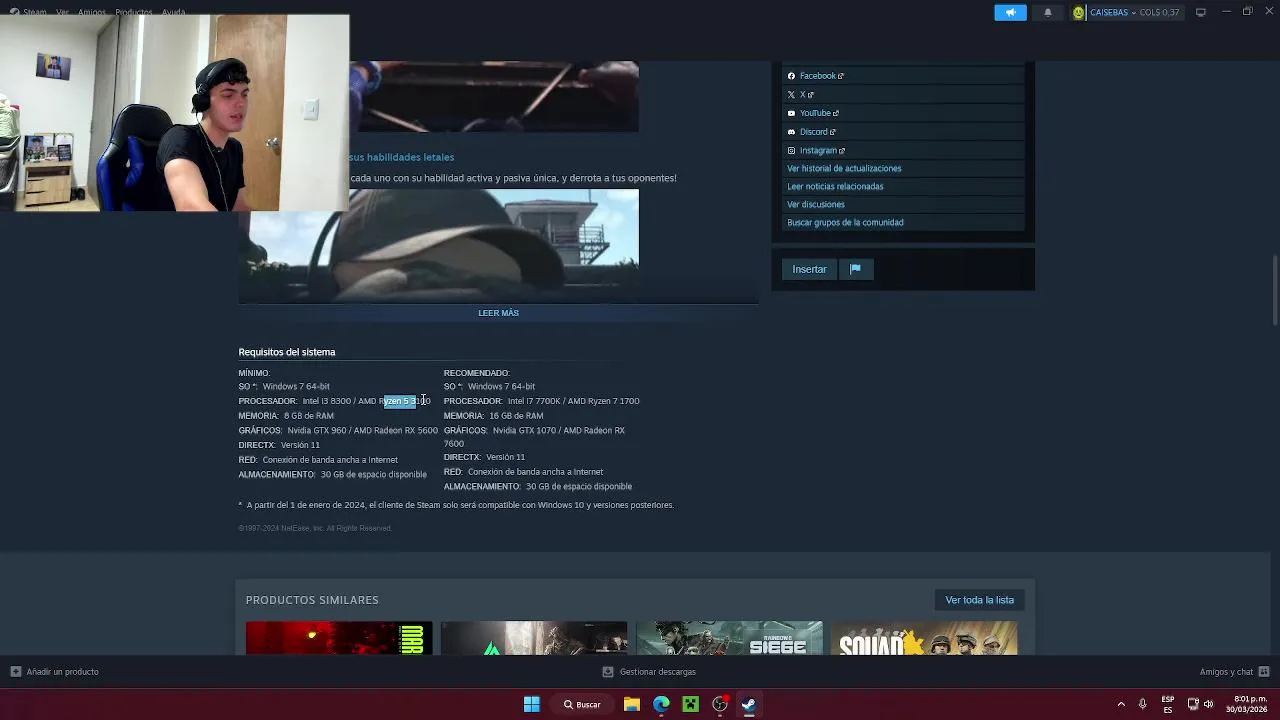Click the taskbar Buscar search box
The height and width of the screenshot is (720, 1280).
pyautogui.click(x=581, y=704)
